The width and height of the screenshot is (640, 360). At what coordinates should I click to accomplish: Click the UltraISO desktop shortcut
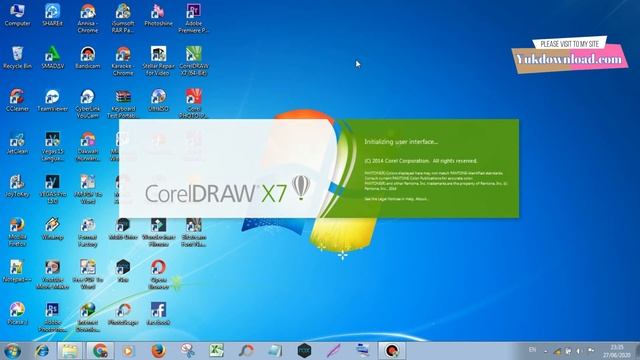[158, 100]
